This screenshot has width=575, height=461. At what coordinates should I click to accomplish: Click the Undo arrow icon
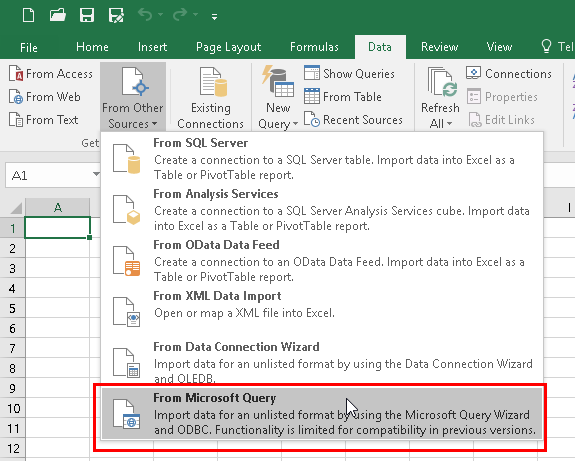(145, 15)
